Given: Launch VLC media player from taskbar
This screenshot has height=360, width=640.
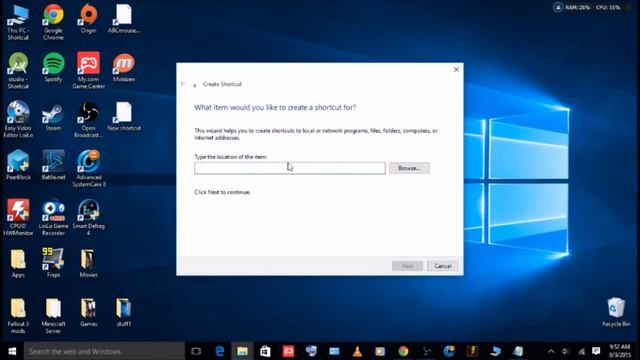Looking at the screenshot, I should [x=357, y=351].
